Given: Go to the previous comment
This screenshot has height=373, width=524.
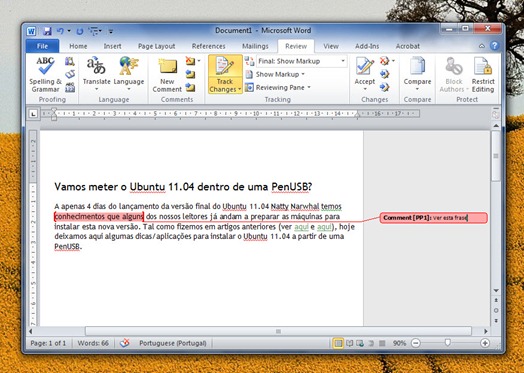Looking at the screenshot, I should [x=190, y=74].
